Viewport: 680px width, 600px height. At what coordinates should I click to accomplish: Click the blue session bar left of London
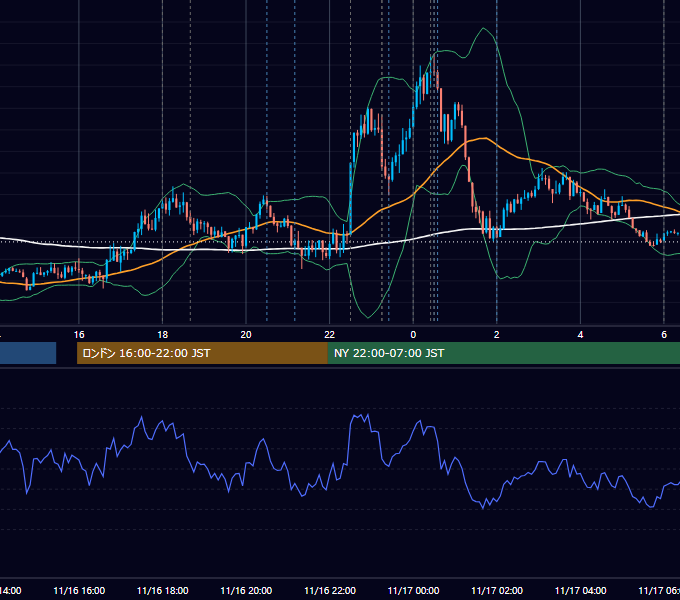28,353
